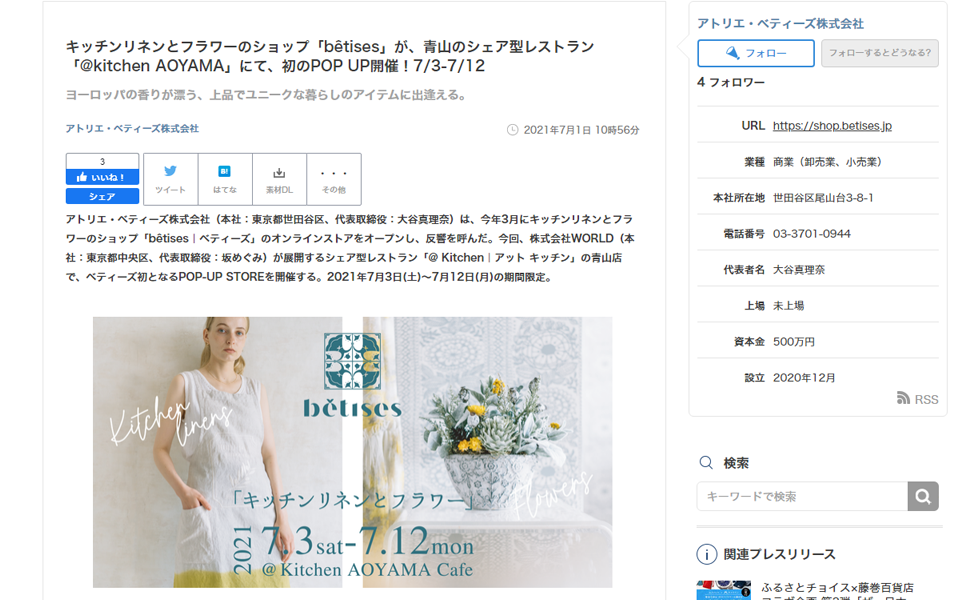
Task: Click the フォロー follow button
Action: (x=756, y=53)
